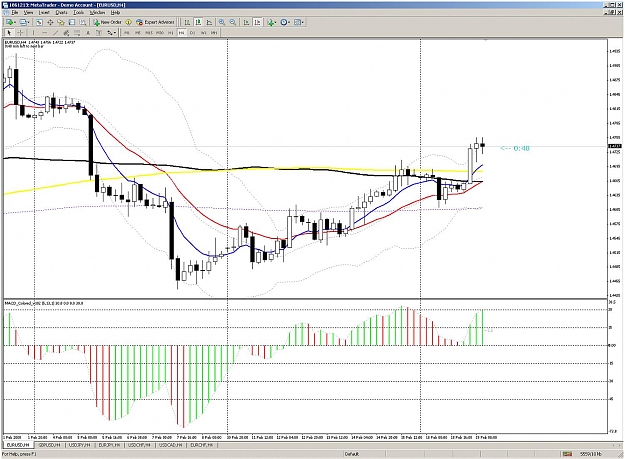Switch to the M15 timeframe
This screenshot has width=625, height=459.
tap(149, 33)
